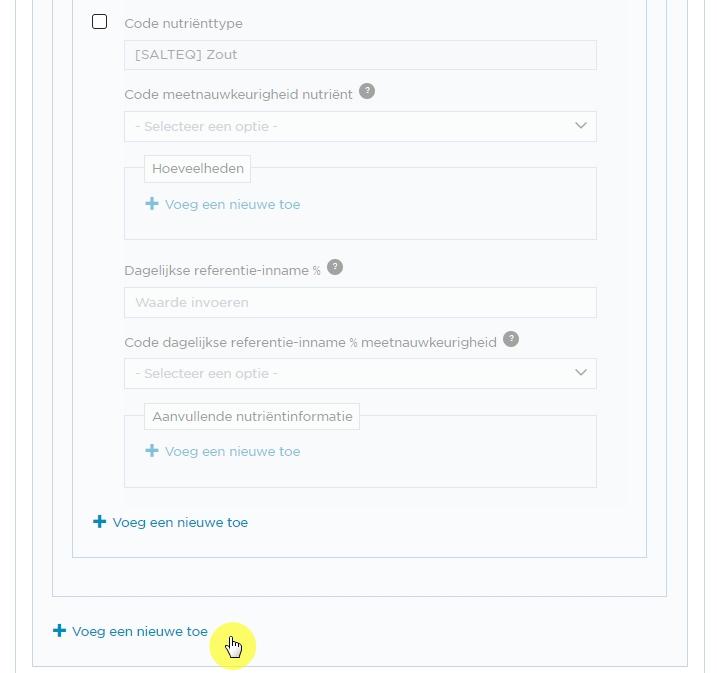Add new nutrient entry below the Zout block
717x673 pixels.
[x=180, y=523]
